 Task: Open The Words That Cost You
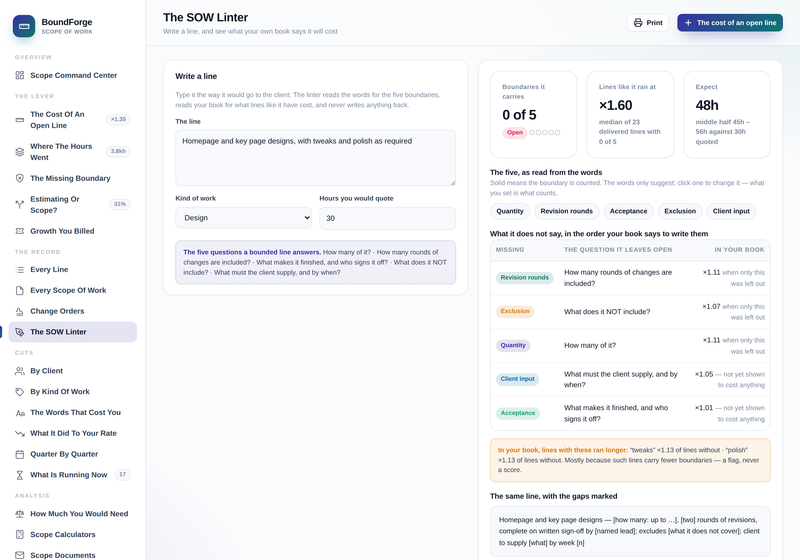(x=72, y=413)
